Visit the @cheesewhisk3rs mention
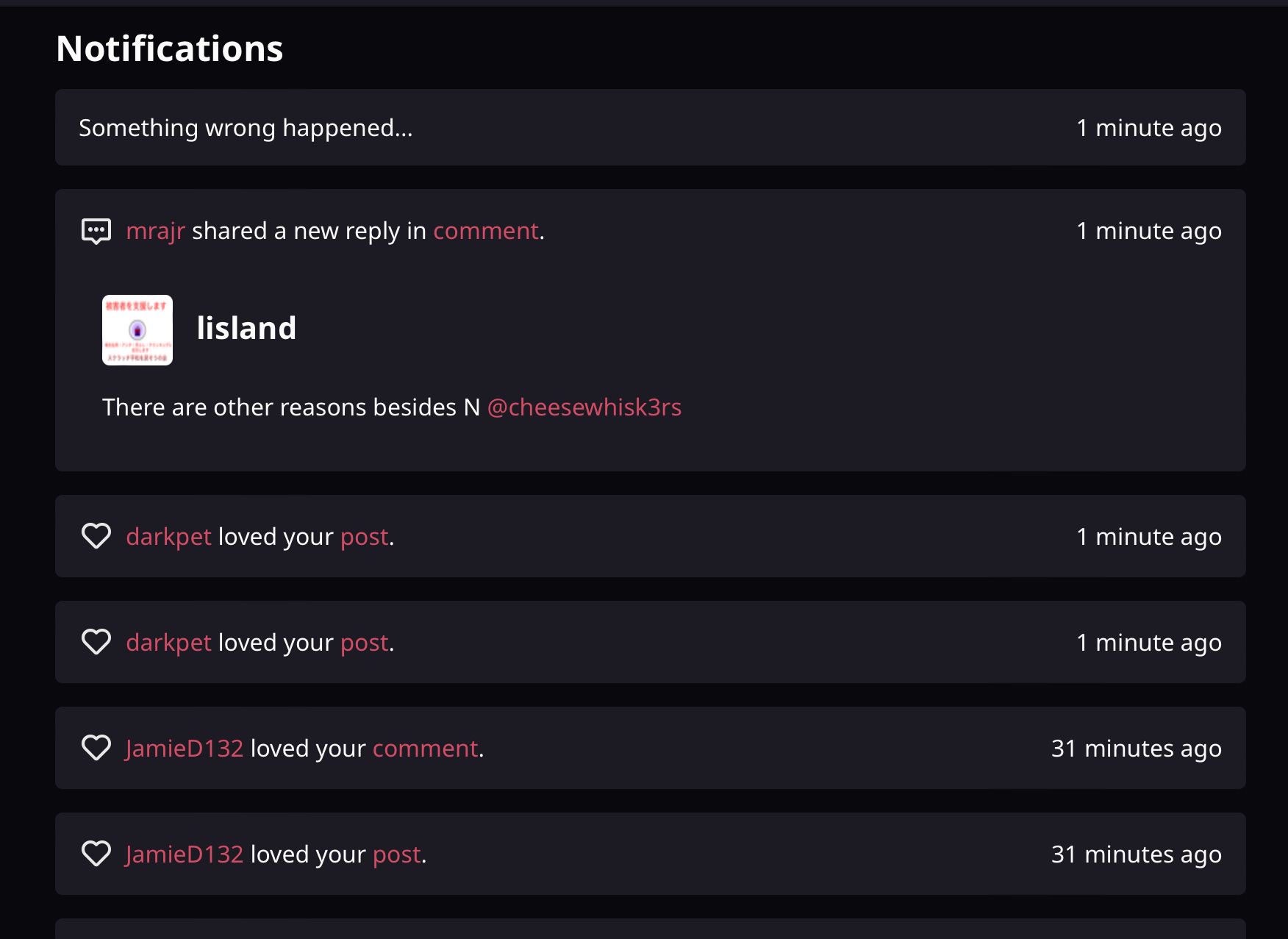 (584, 407)
